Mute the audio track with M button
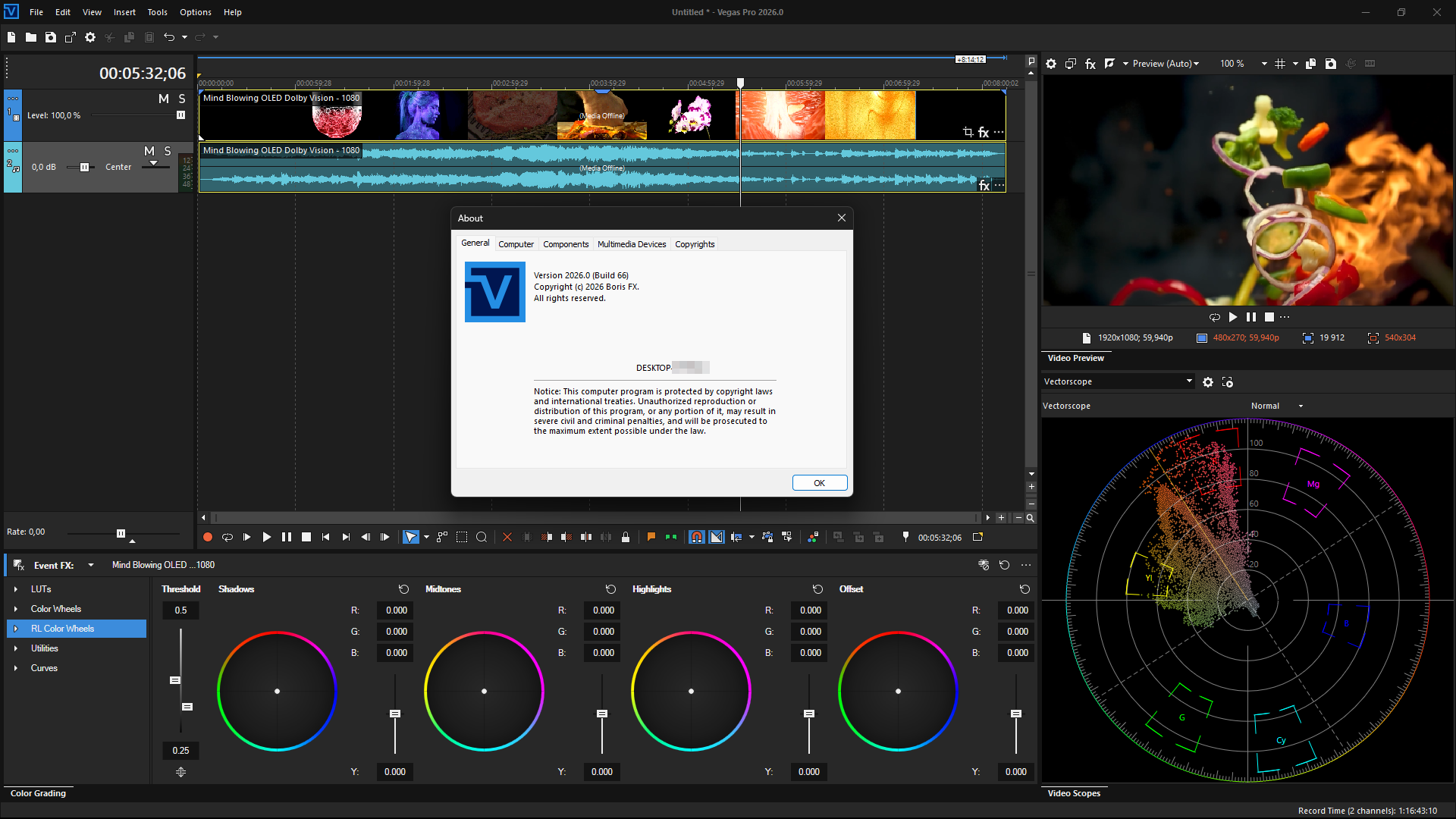The height and width of the screenshot is (819, 1456). pos(149,152)
